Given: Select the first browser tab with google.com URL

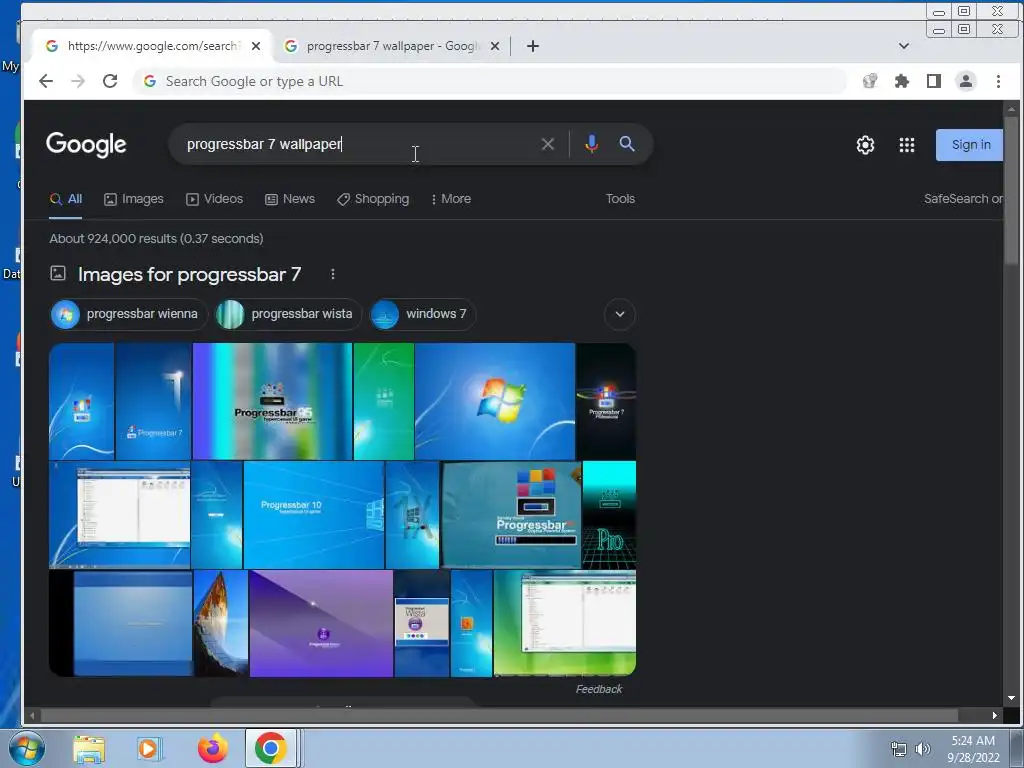Looking at the screenshot, I should pos(152,46).
